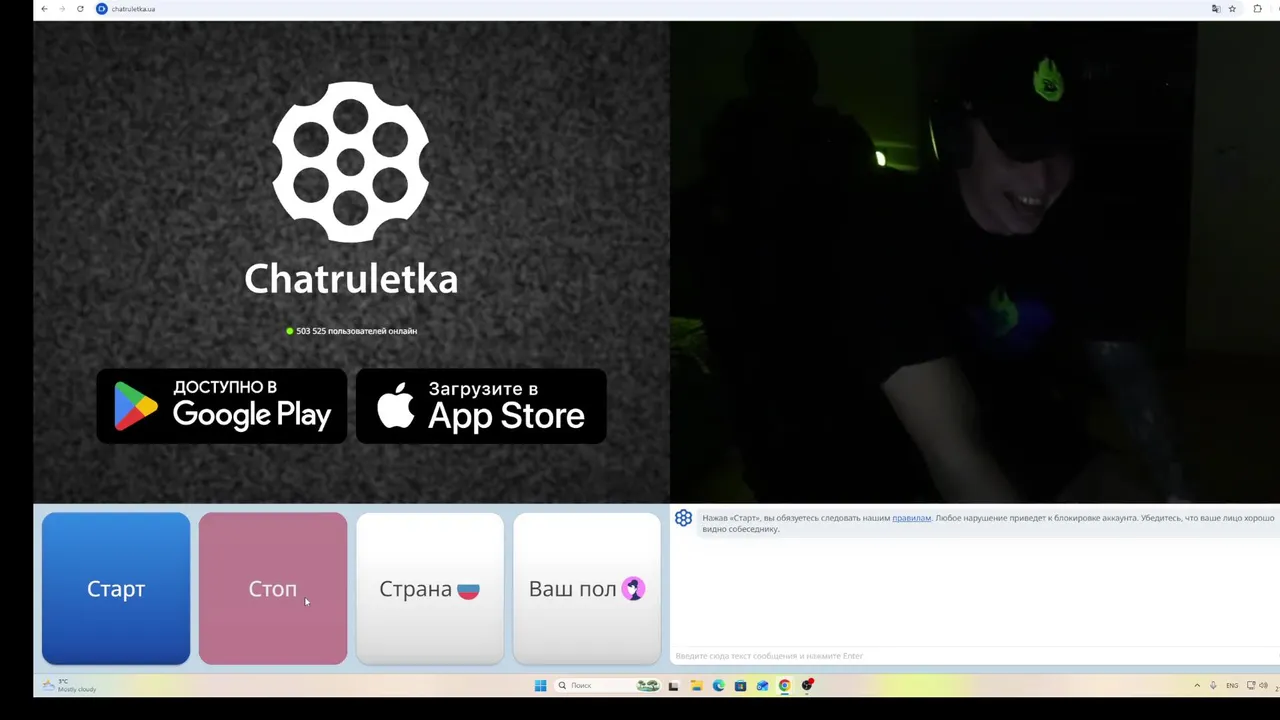The height and width of the screenshot is (720, 1280).
Task: Click the microphone tray icon
Action: click(1213, 685)
